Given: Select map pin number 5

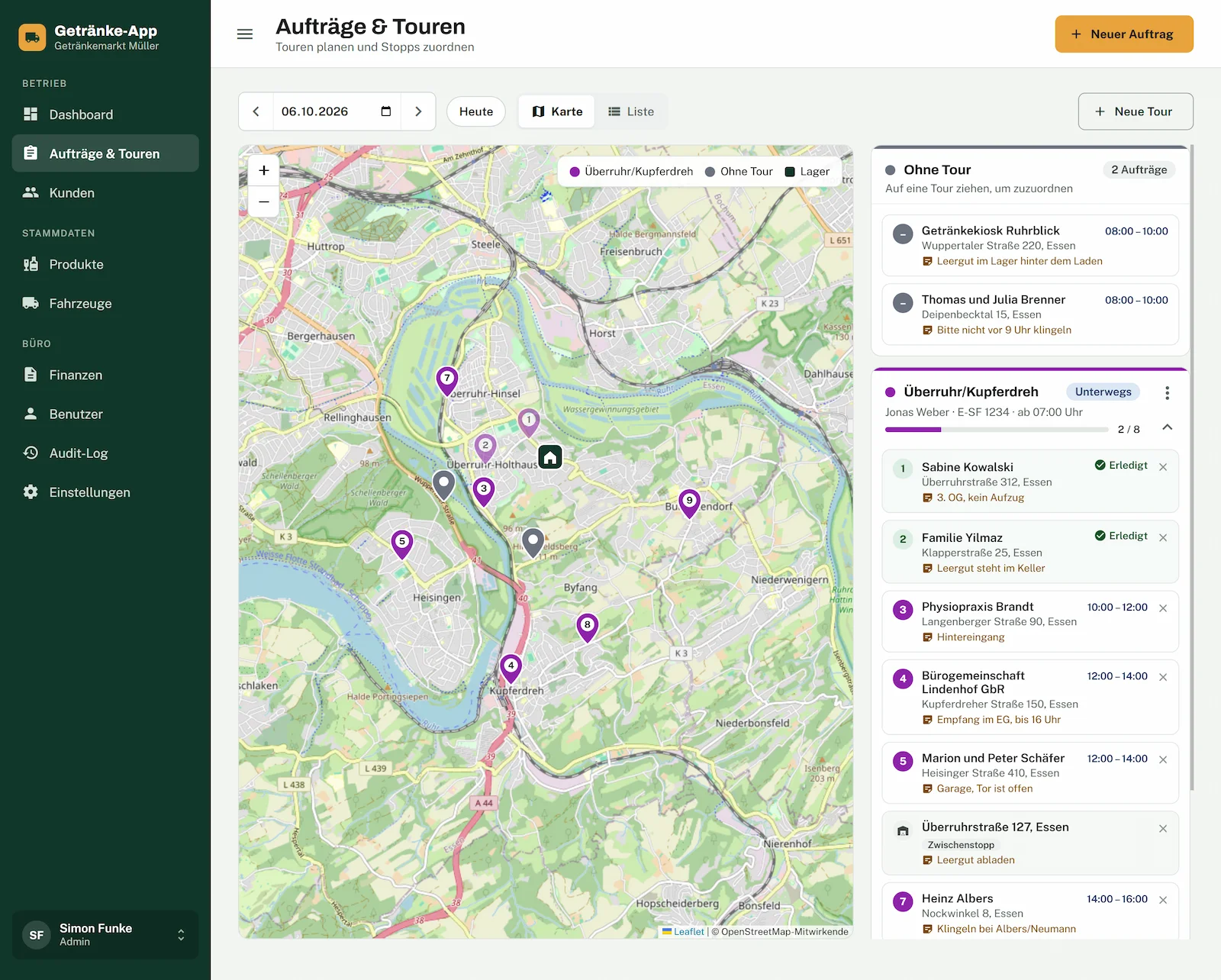Looking at the screenshot, I should tap(402, 543).
